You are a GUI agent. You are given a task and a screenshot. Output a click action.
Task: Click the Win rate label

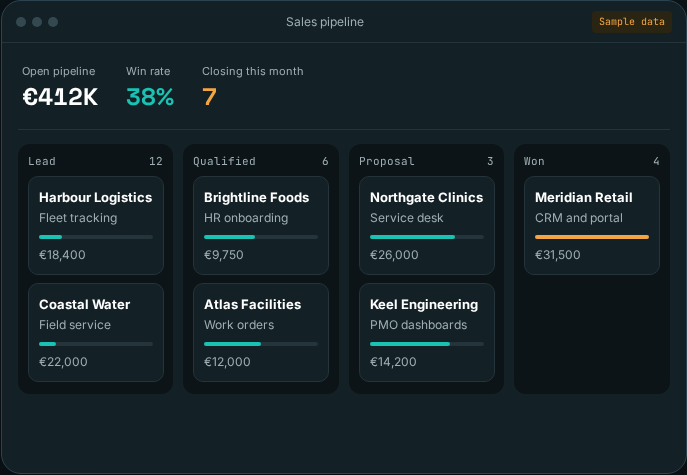pyautogui.click(x=148, y=71)
